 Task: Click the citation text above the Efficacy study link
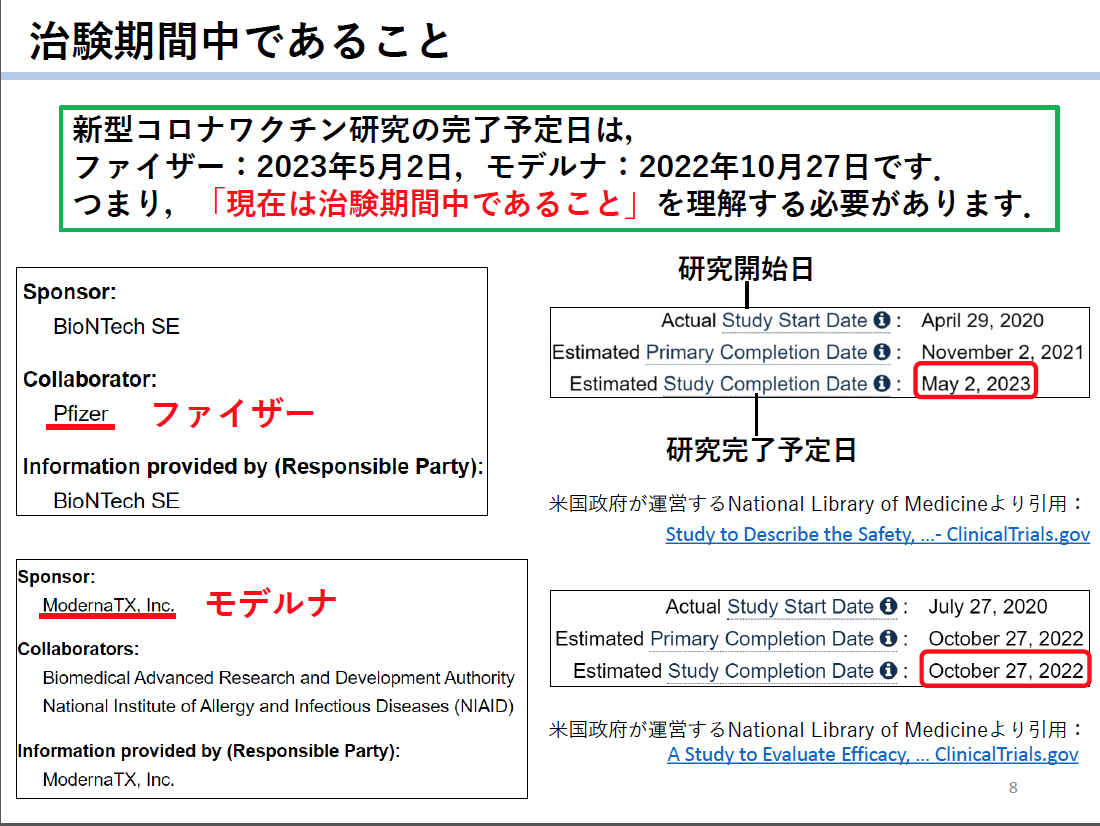click(x=816, y=730)
